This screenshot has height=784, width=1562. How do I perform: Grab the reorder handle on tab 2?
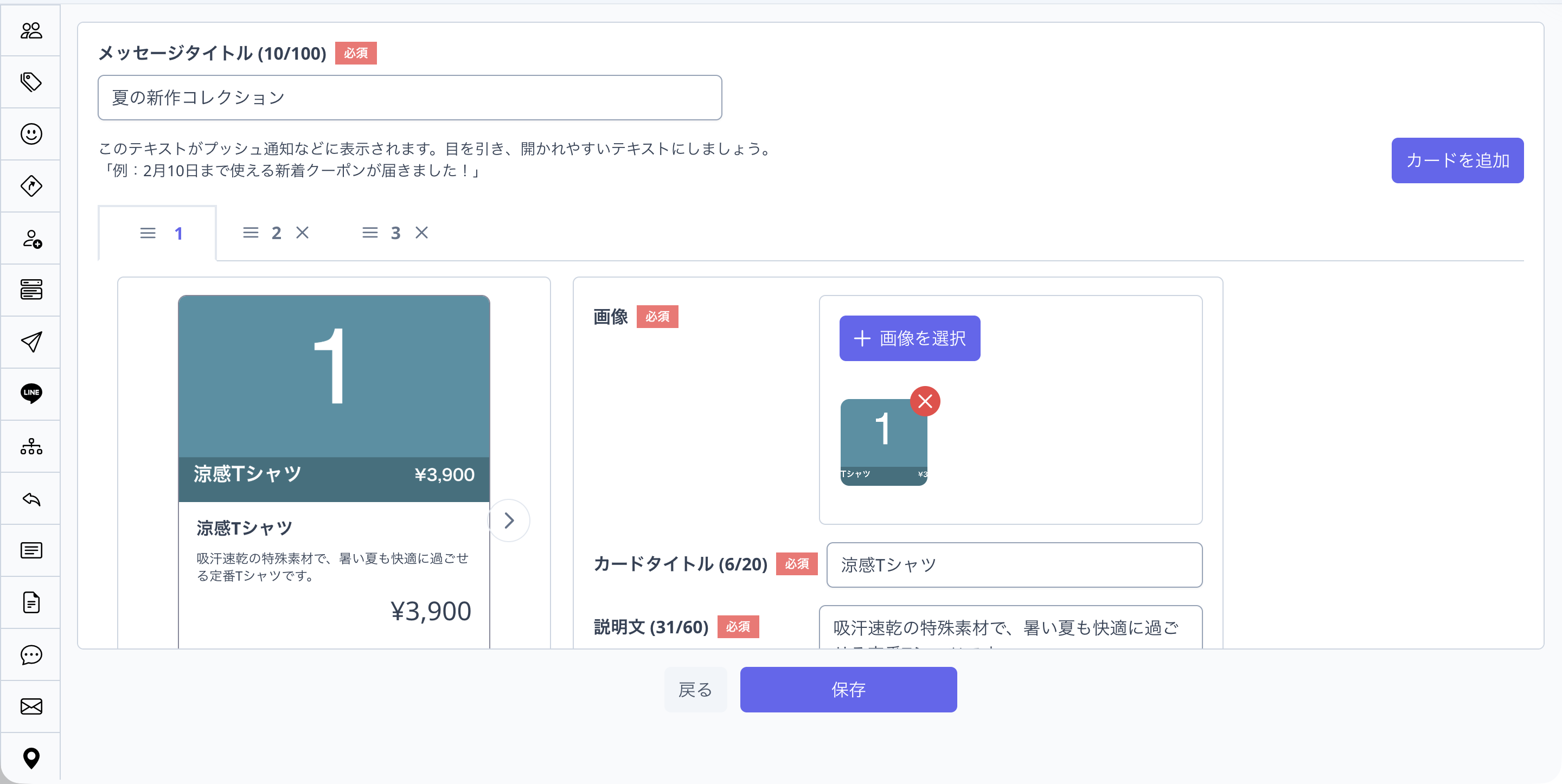[x=251, y=233]
